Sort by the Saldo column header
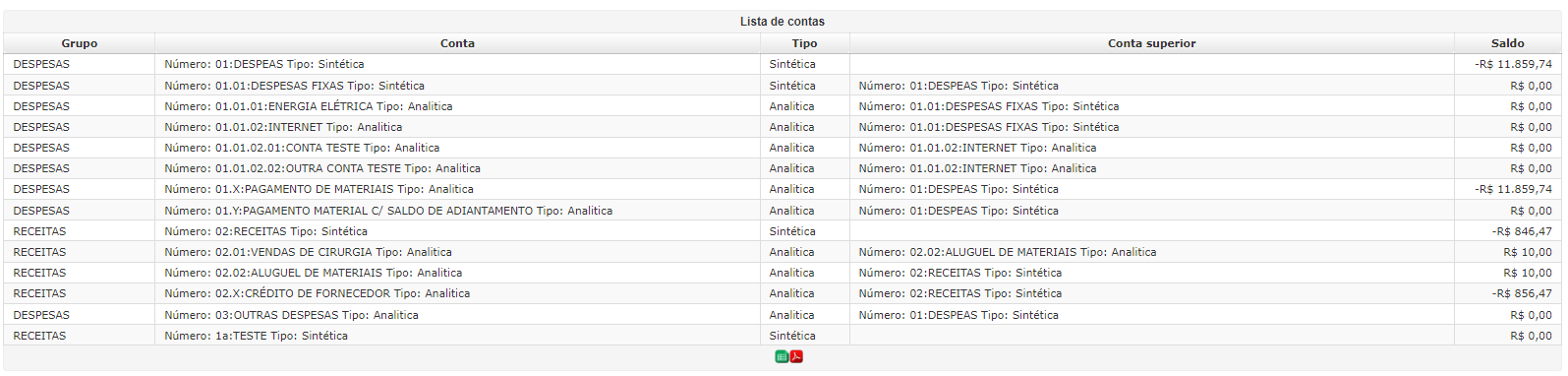The image size is (1568, 376). pyautogui.click(x=1507, y=43)
